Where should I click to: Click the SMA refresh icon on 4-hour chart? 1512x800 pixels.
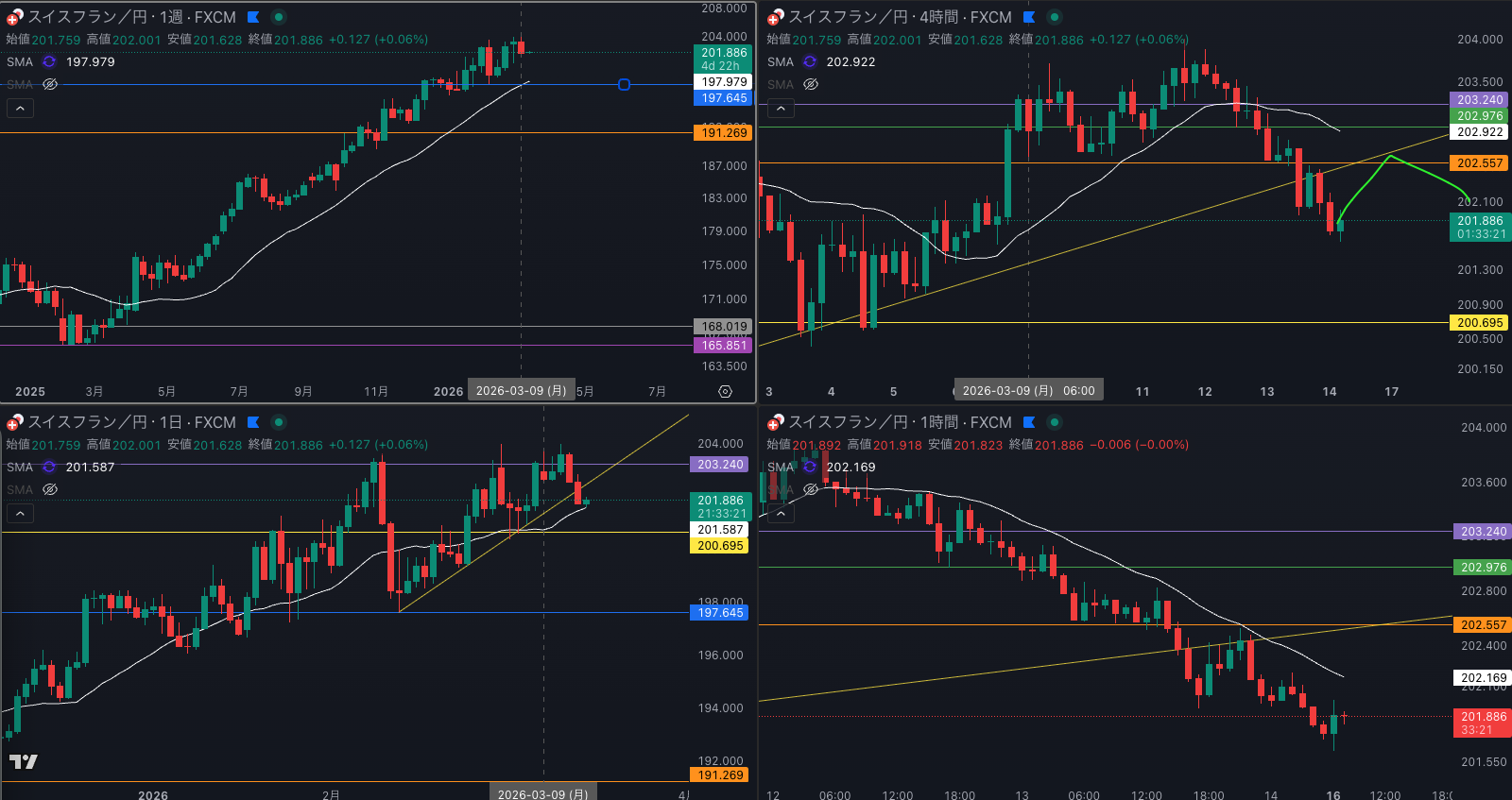[x=810, y=61]
